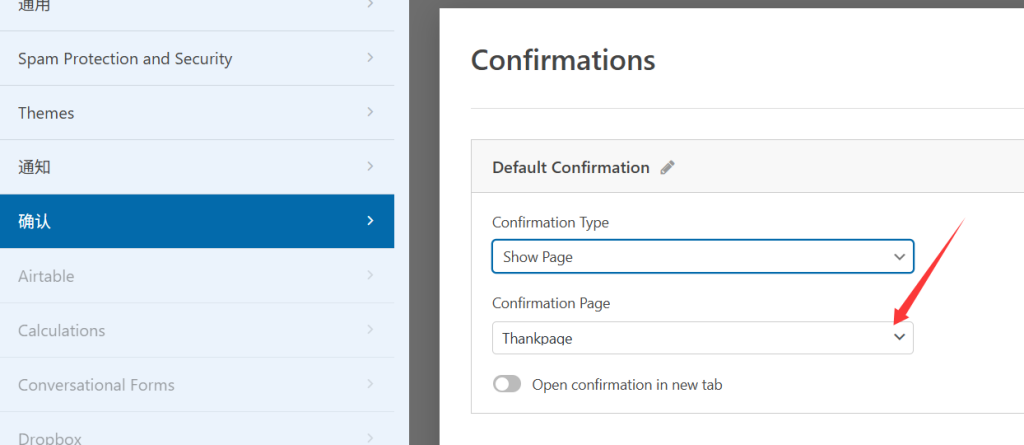The width and height of the screenshot is (1024, 445).
Task: Open the Confirmation Page dropdown
Action: (702, 338)
